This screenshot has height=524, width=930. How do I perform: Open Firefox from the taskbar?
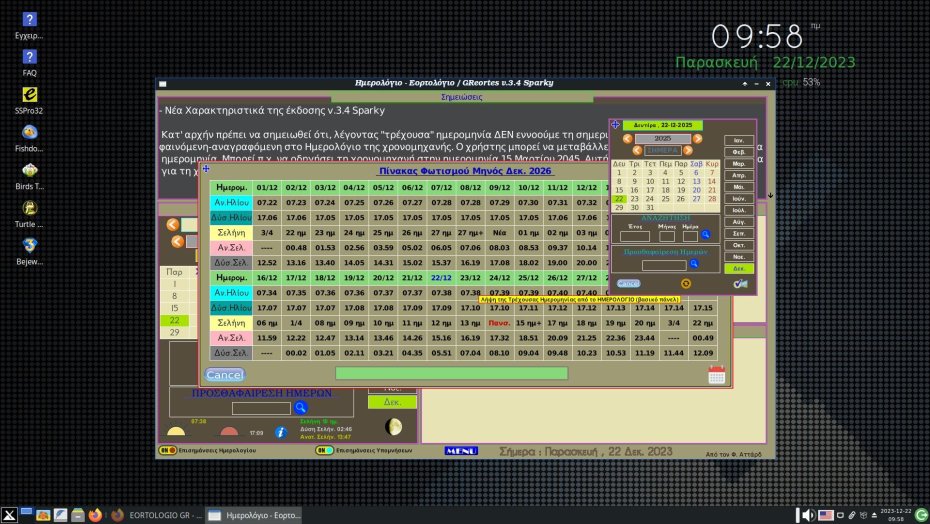click(x=95, y=515)
